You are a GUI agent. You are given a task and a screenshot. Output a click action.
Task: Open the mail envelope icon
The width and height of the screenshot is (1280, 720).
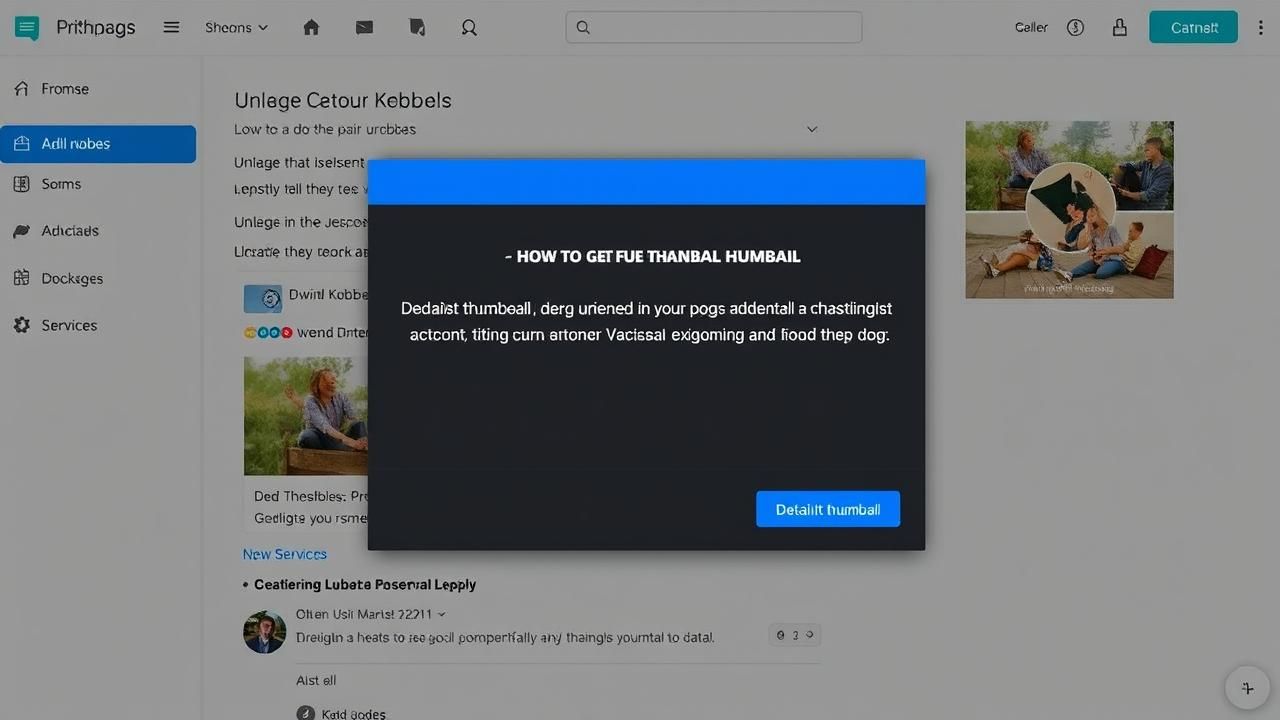364,28
